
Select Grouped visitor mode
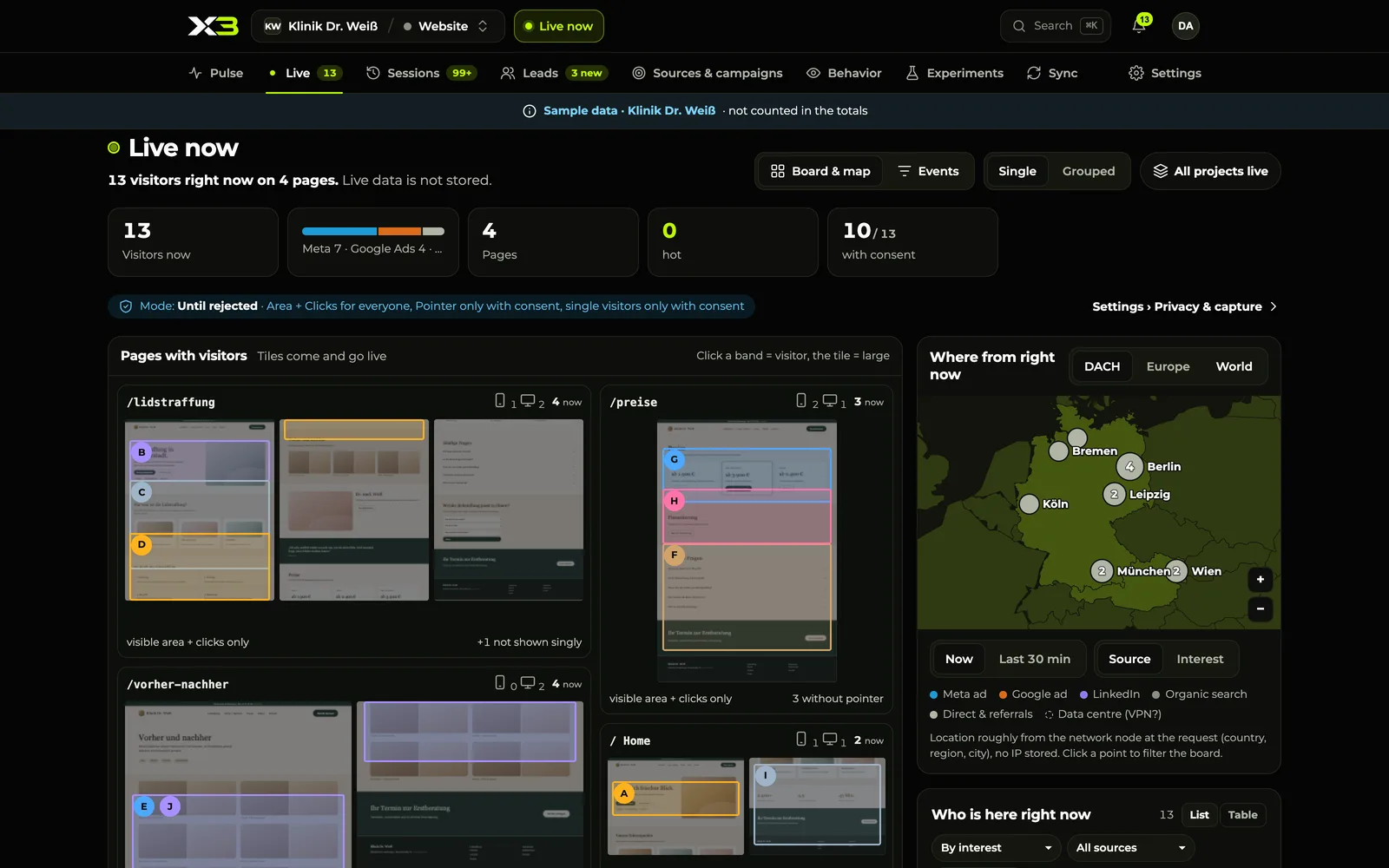click(x=1089, y=171)
